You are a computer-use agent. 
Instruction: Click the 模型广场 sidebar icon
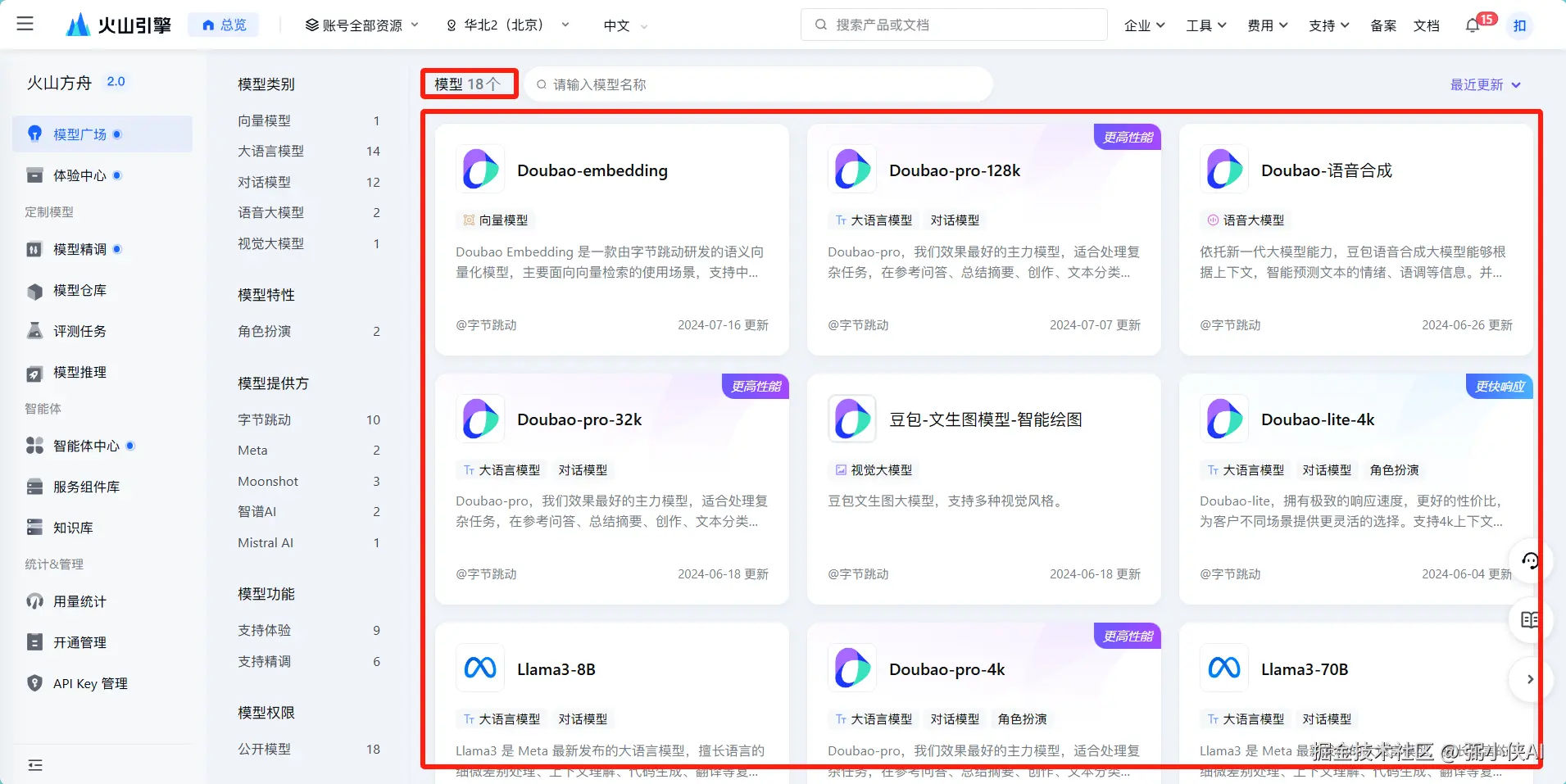(x=34, y=134)
